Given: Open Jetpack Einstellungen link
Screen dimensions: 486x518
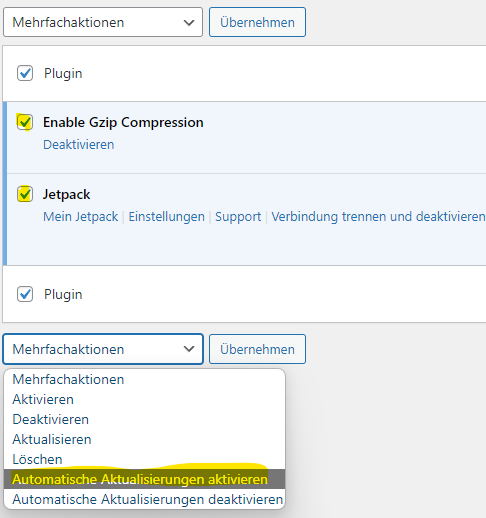Looking at the screenshot, I should [x=167, y=217].
